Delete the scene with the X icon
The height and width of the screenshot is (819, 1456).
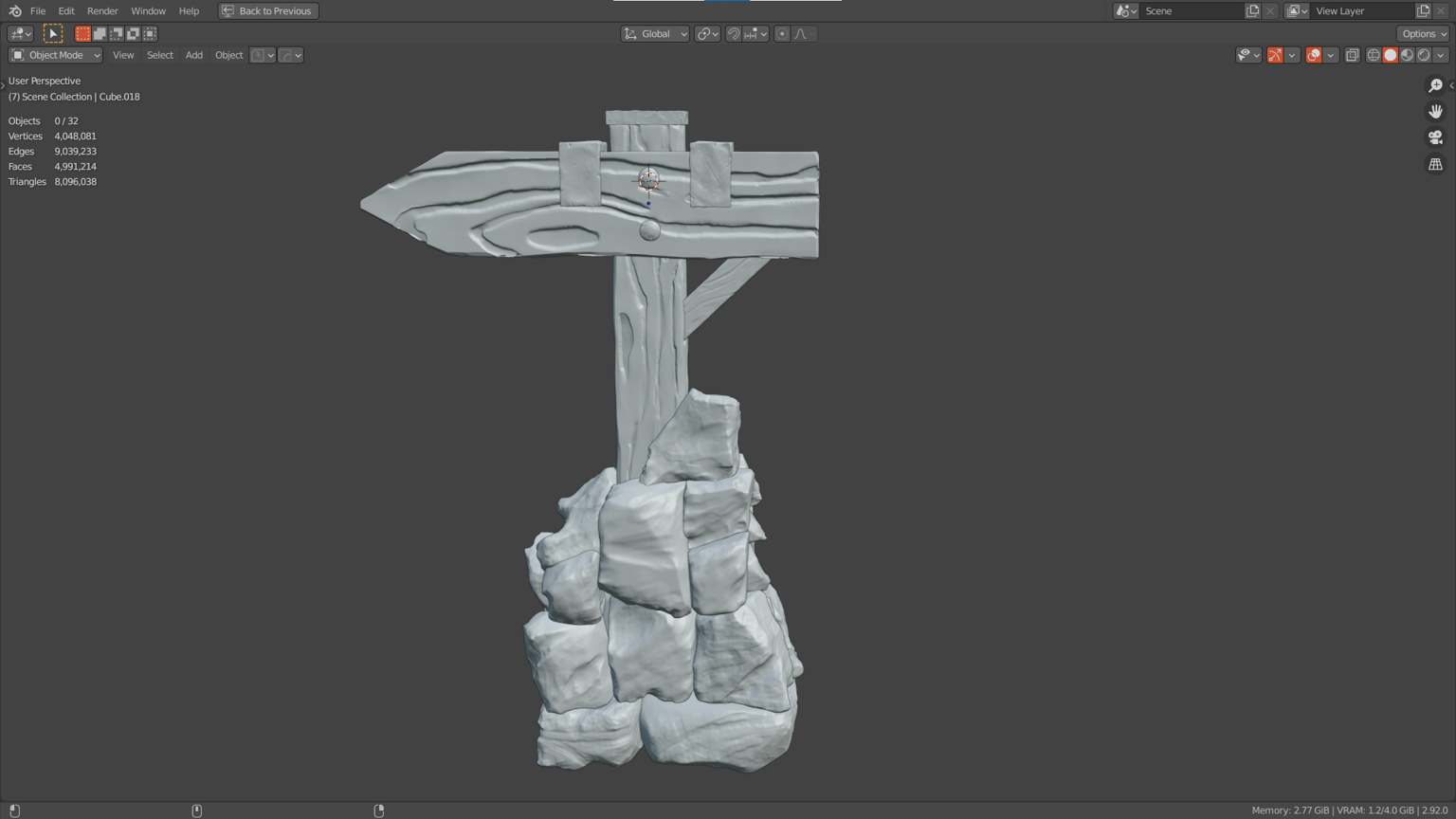(x=1270, y=10)
